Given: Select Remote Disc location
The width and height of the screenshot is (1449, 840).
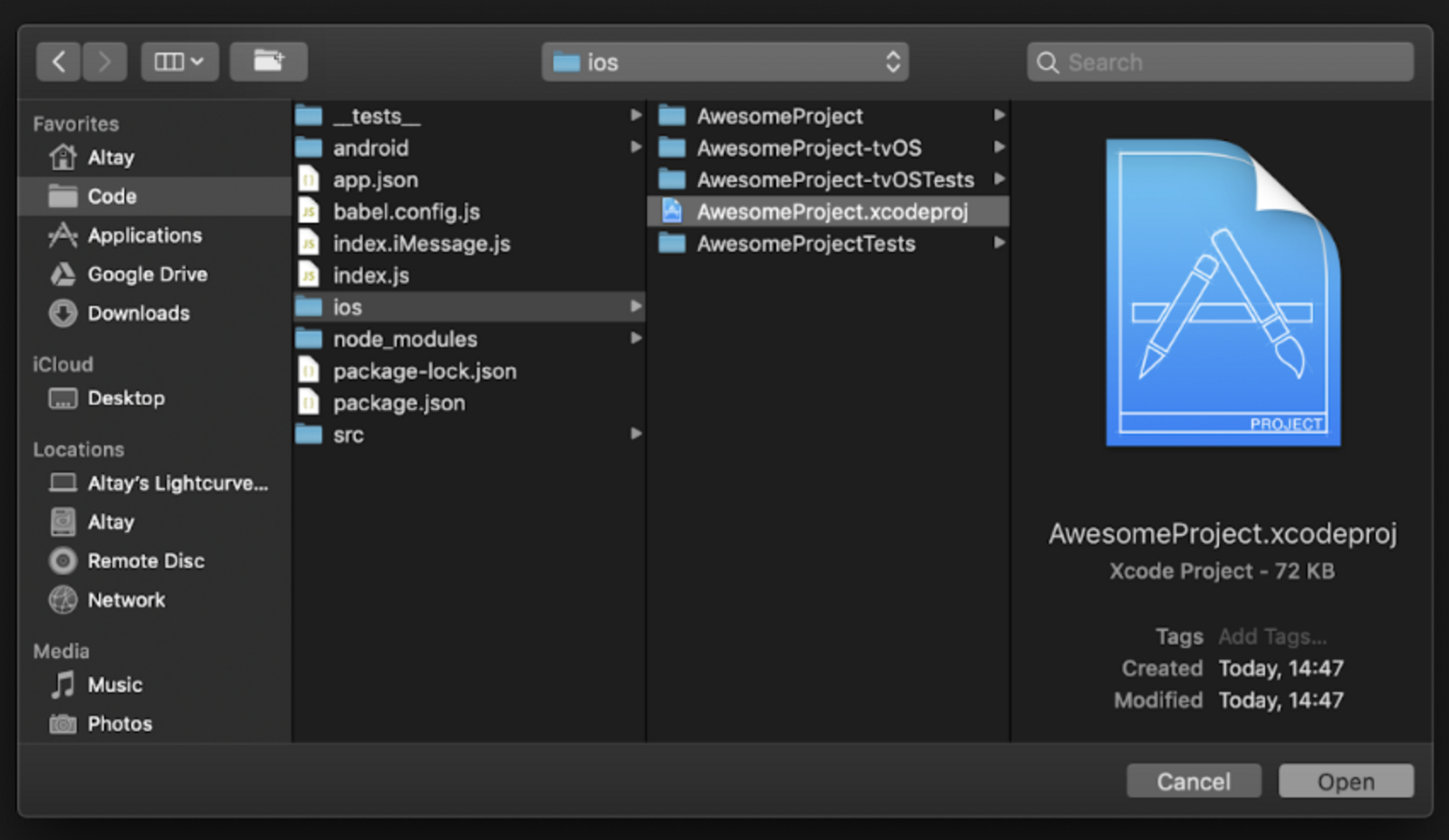Looking at the screenshot, I should [x=154, y=561].
